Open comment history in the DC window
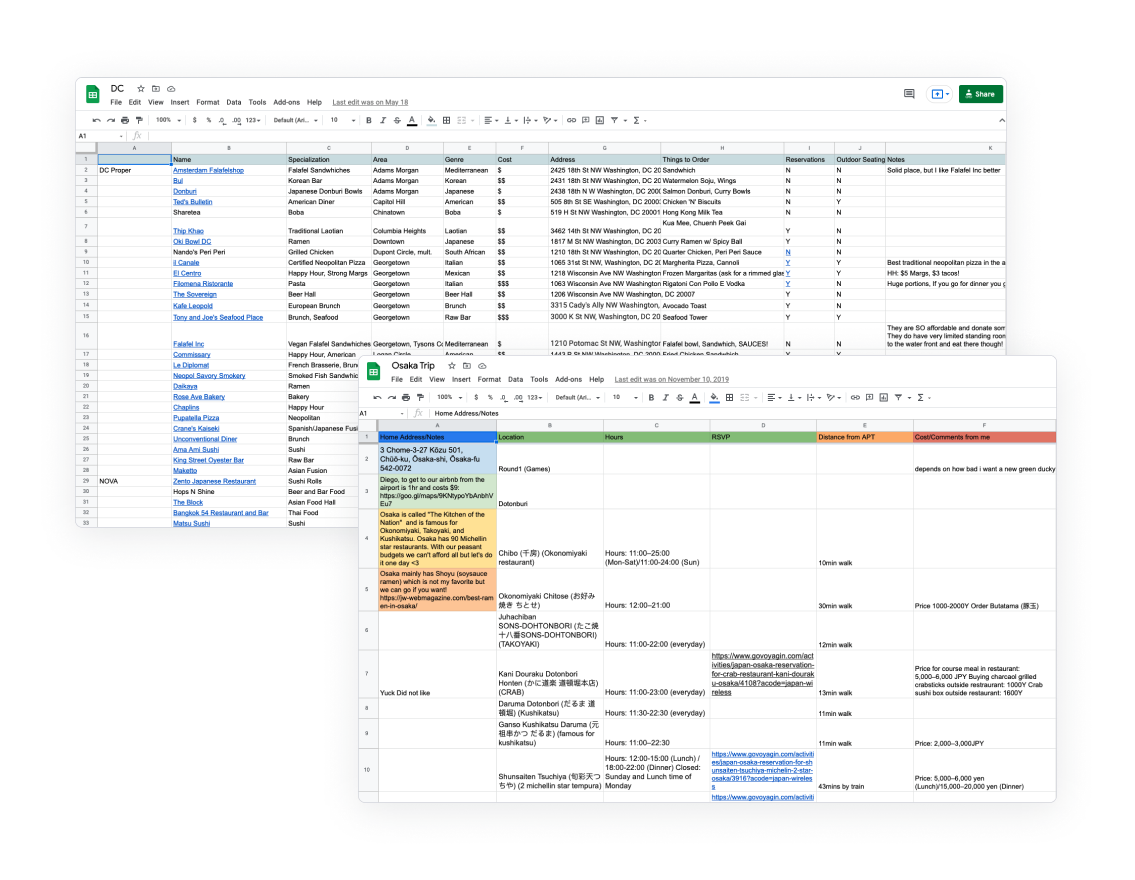 pyautogui.click(x=909, y=94)
